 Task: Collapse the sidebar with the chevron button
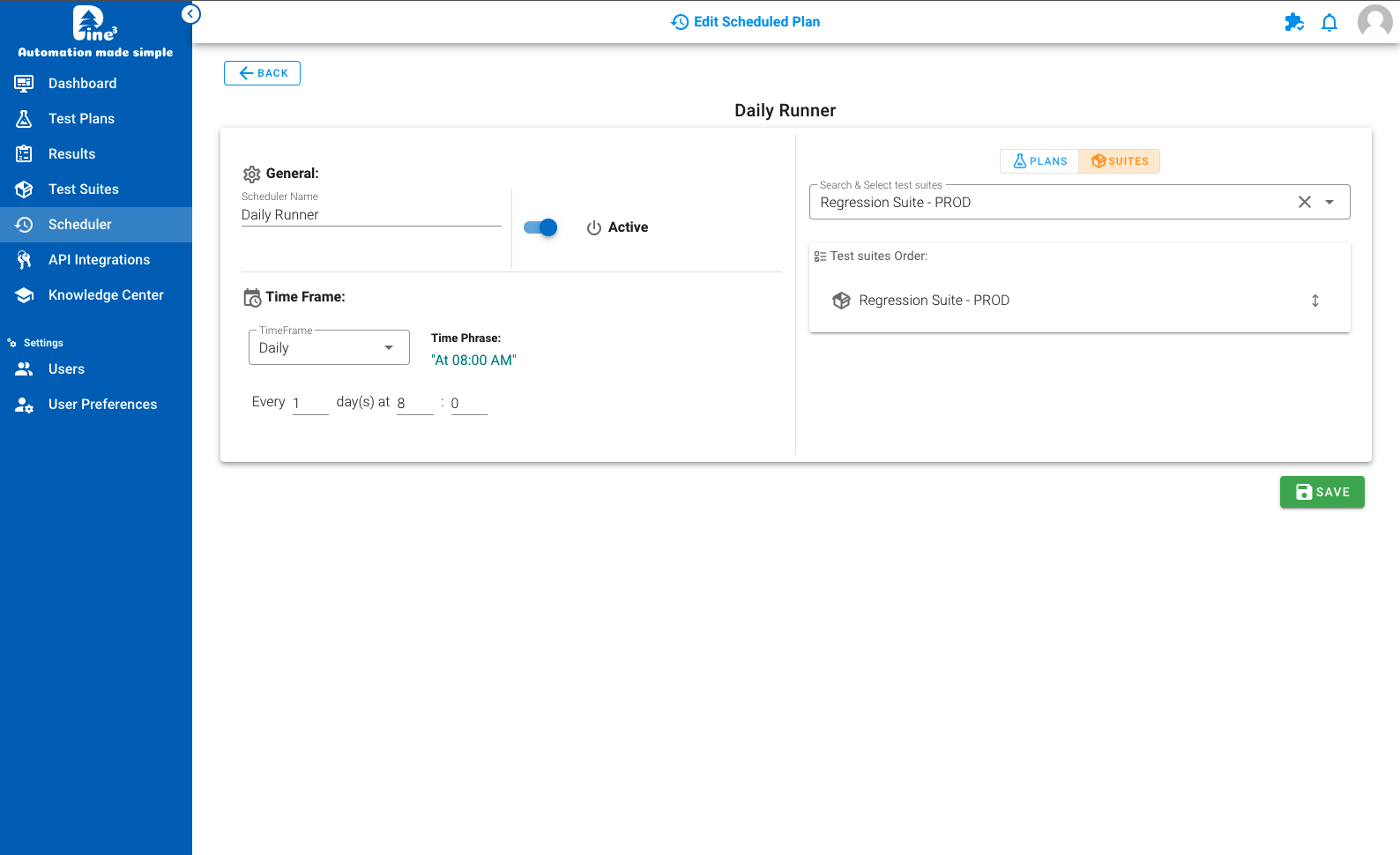(x=190, y=14)
